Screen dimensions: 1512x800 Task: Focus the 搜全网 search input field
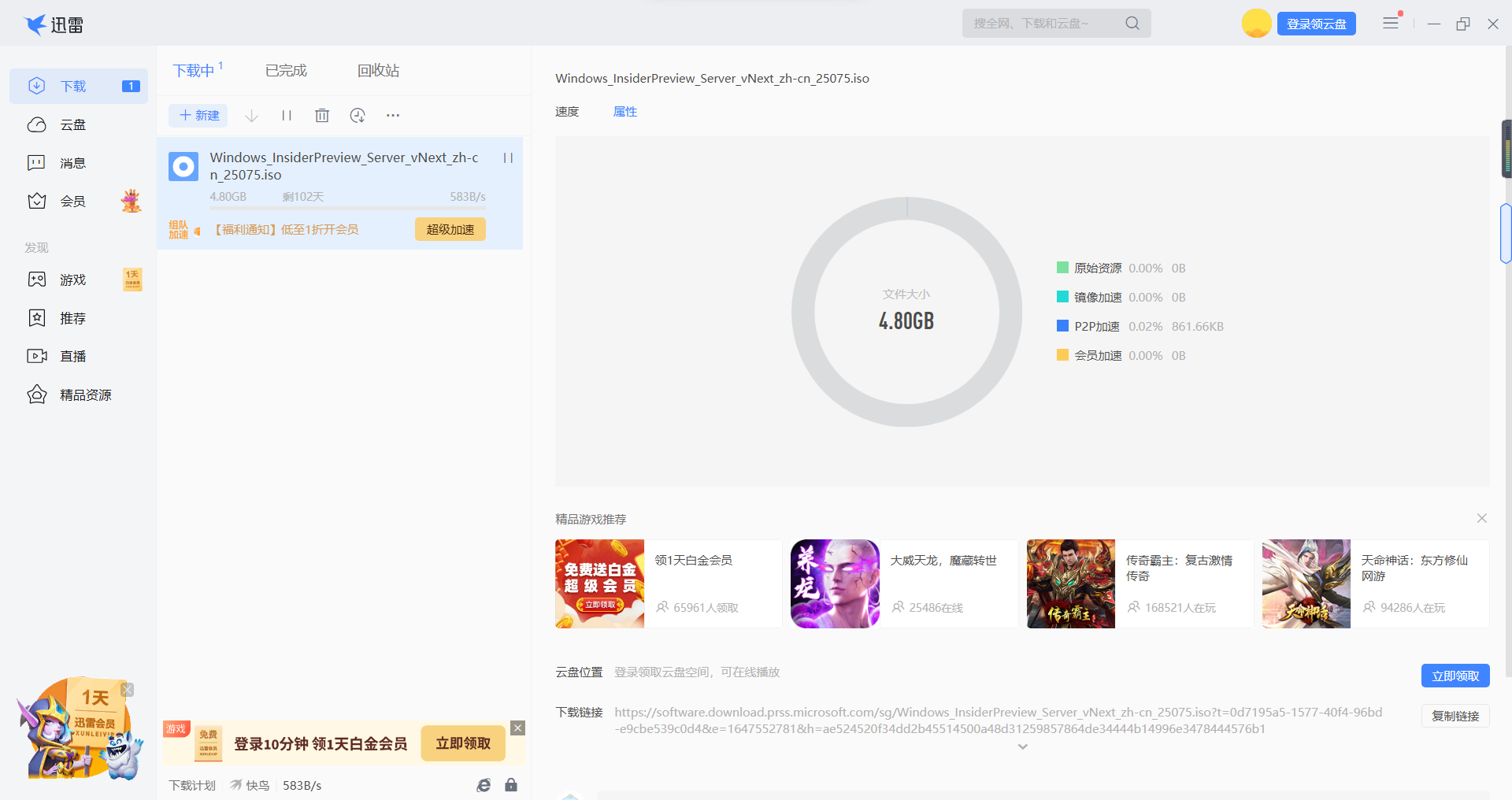1043,24
